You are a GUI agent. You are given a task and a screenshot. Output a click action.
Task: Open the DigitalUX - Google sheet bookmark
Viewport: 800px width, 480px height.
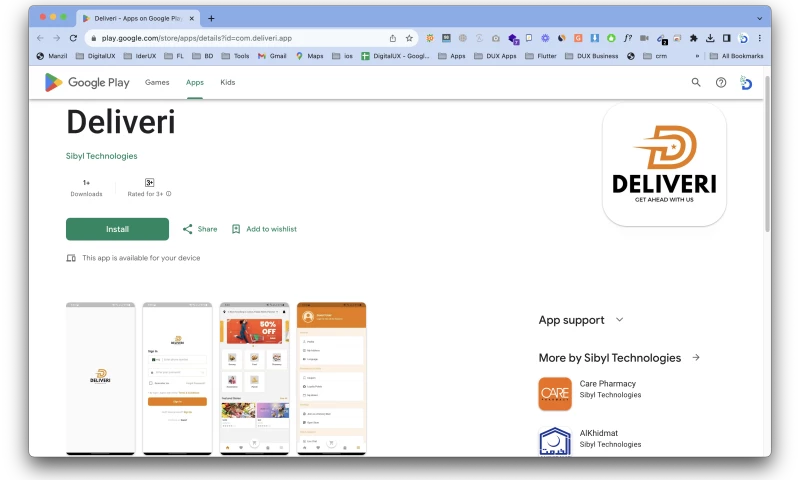(x=395, y=56)
